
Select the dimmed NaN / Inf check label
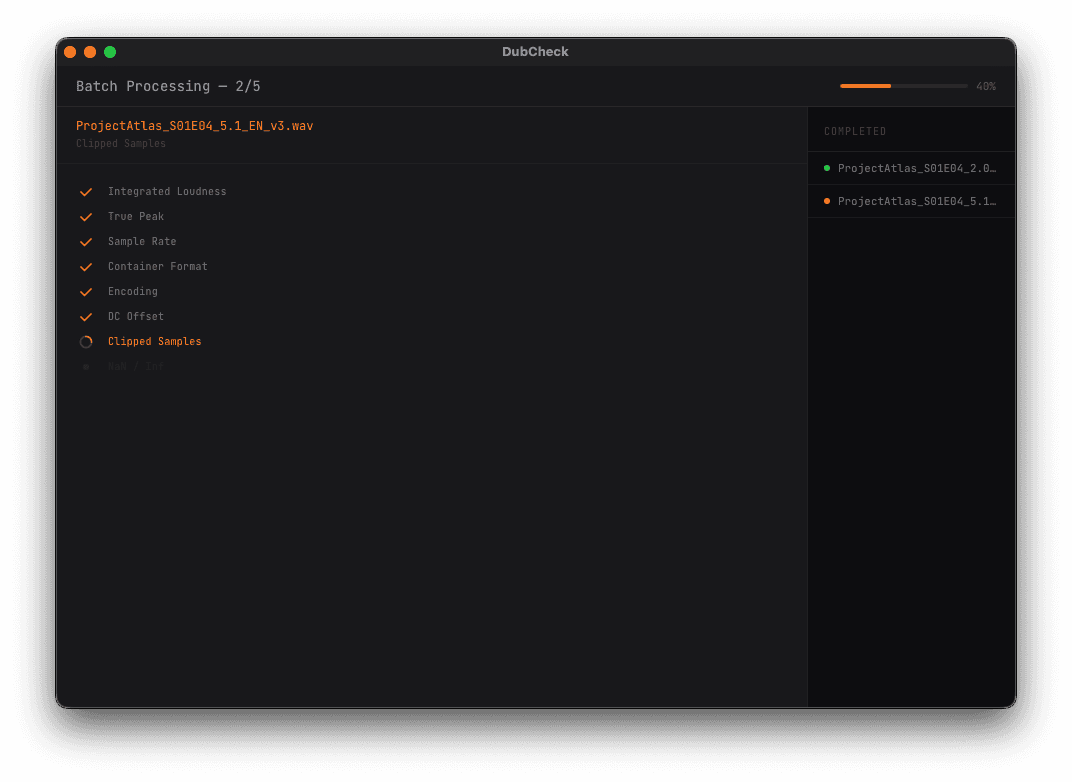135,366
